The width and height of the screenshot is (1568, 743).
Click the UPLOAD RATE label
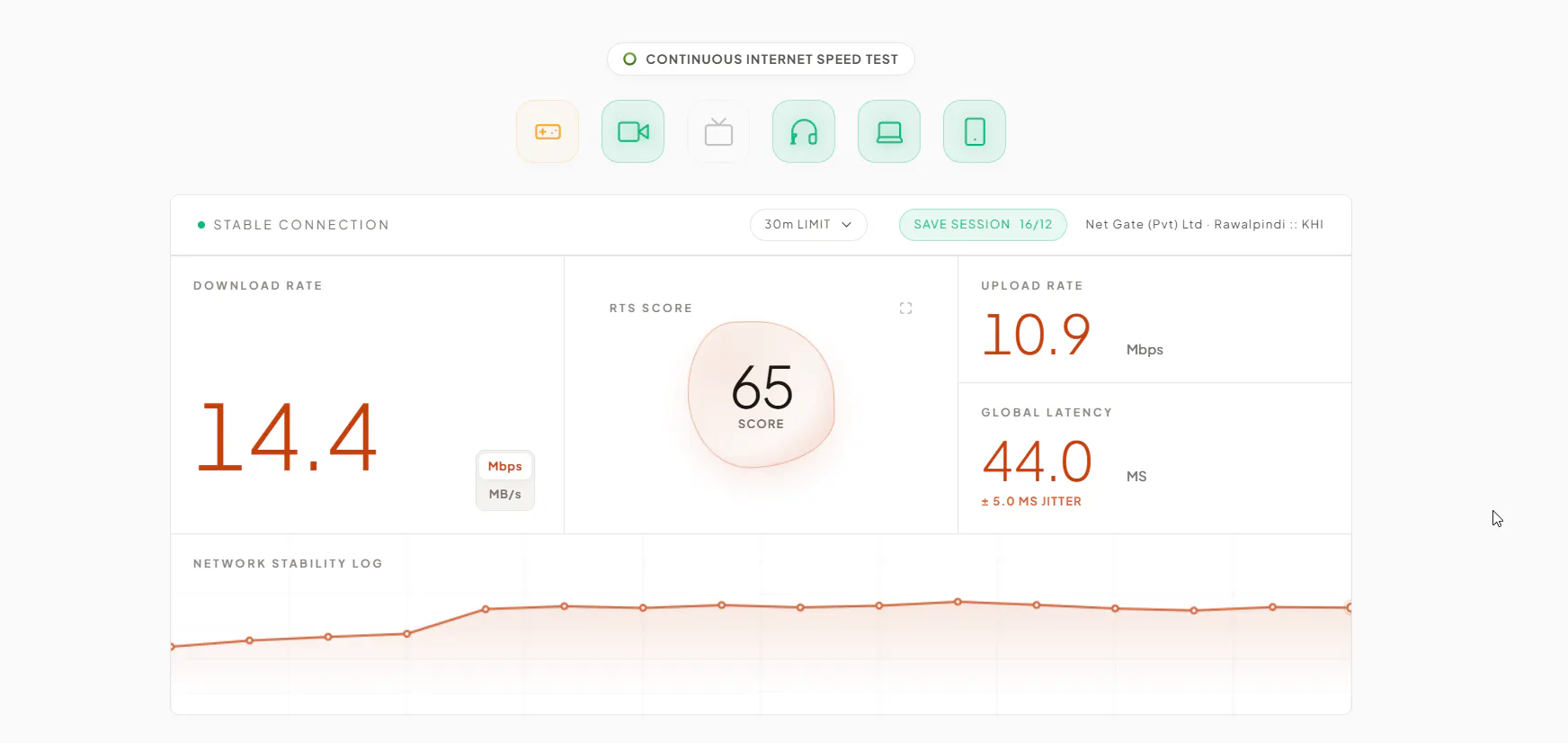tap(1032, 286)
